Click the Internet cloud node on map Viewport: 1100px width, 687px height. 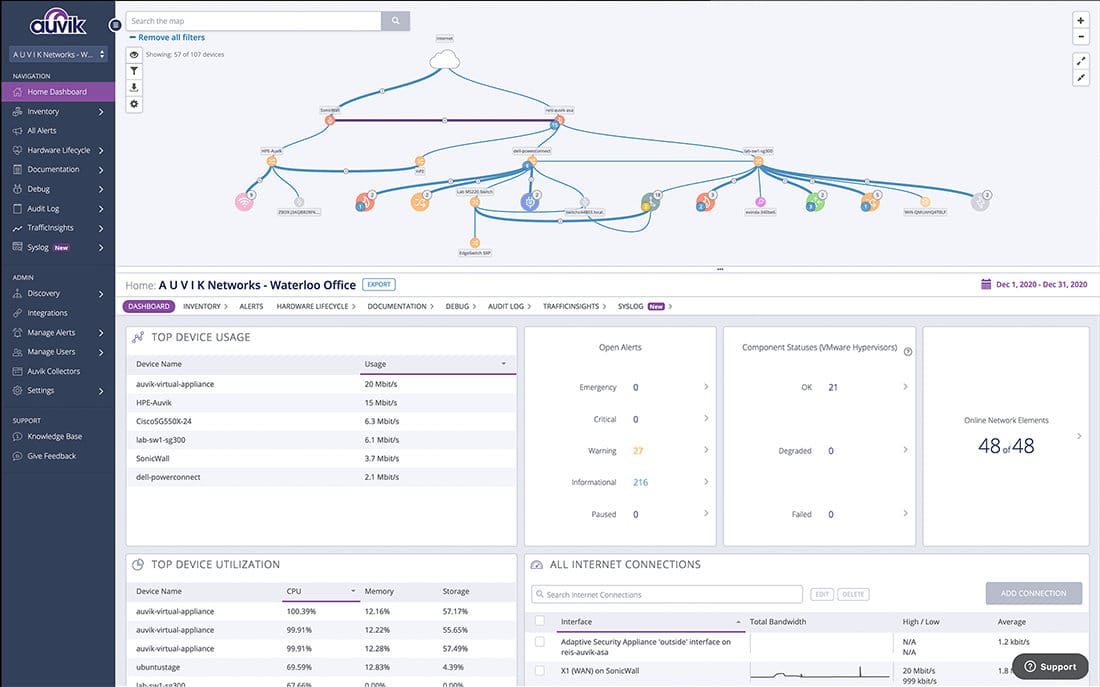tap(445, 59)
